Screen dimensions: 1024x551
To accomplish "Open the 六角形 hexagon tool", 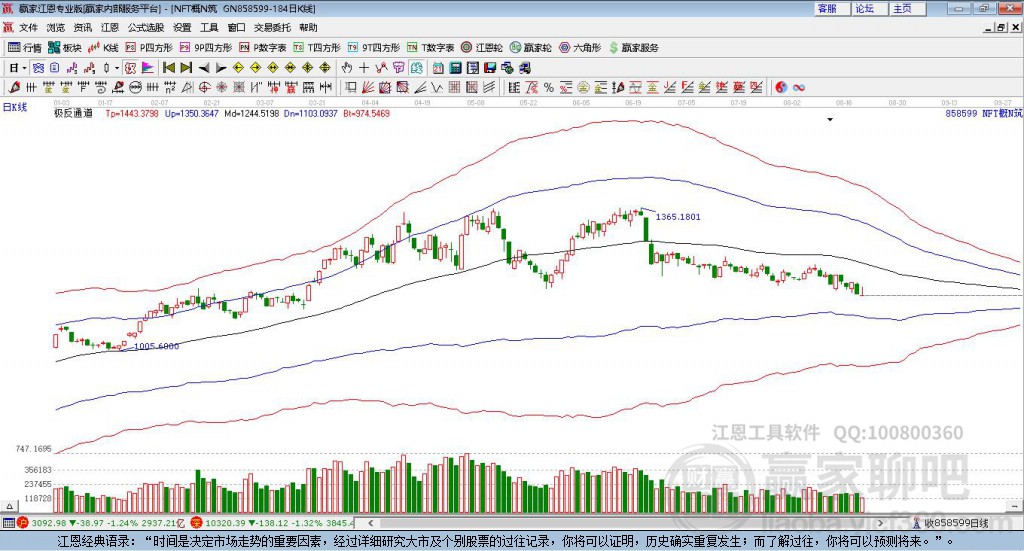I will pyautogui.click(x=580, y=48).
